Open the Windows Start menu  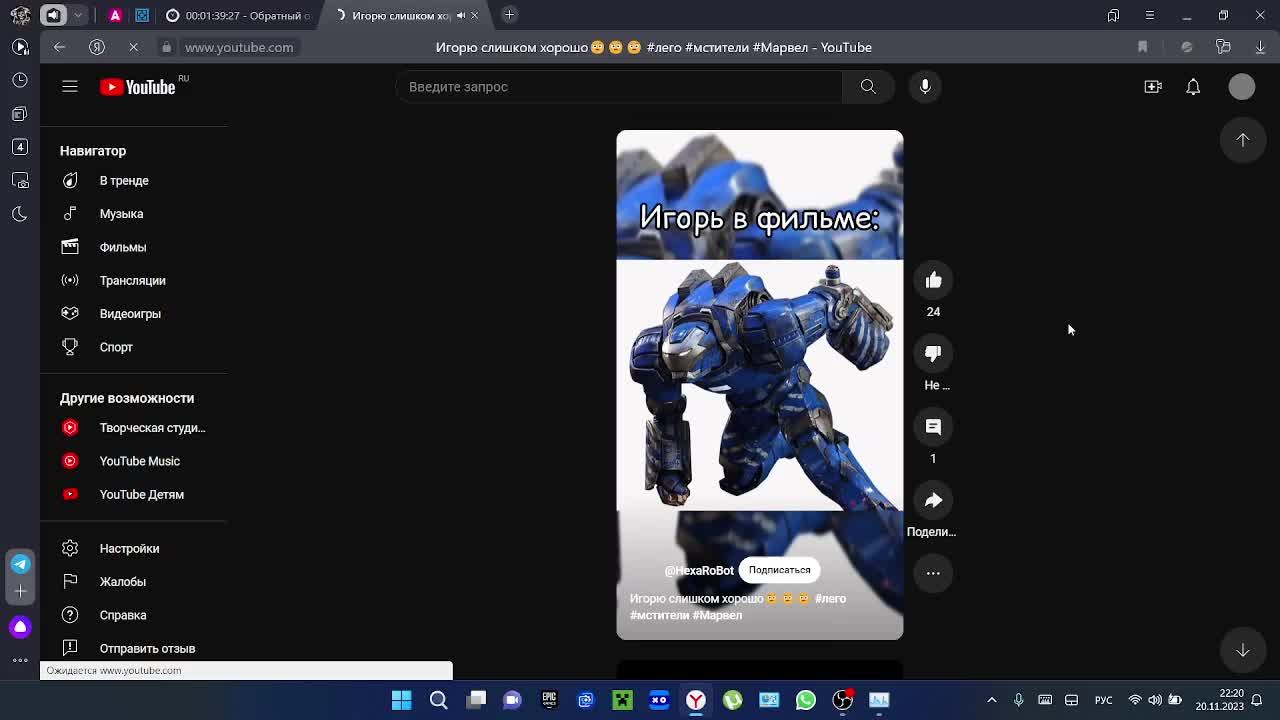click(401, 700)
